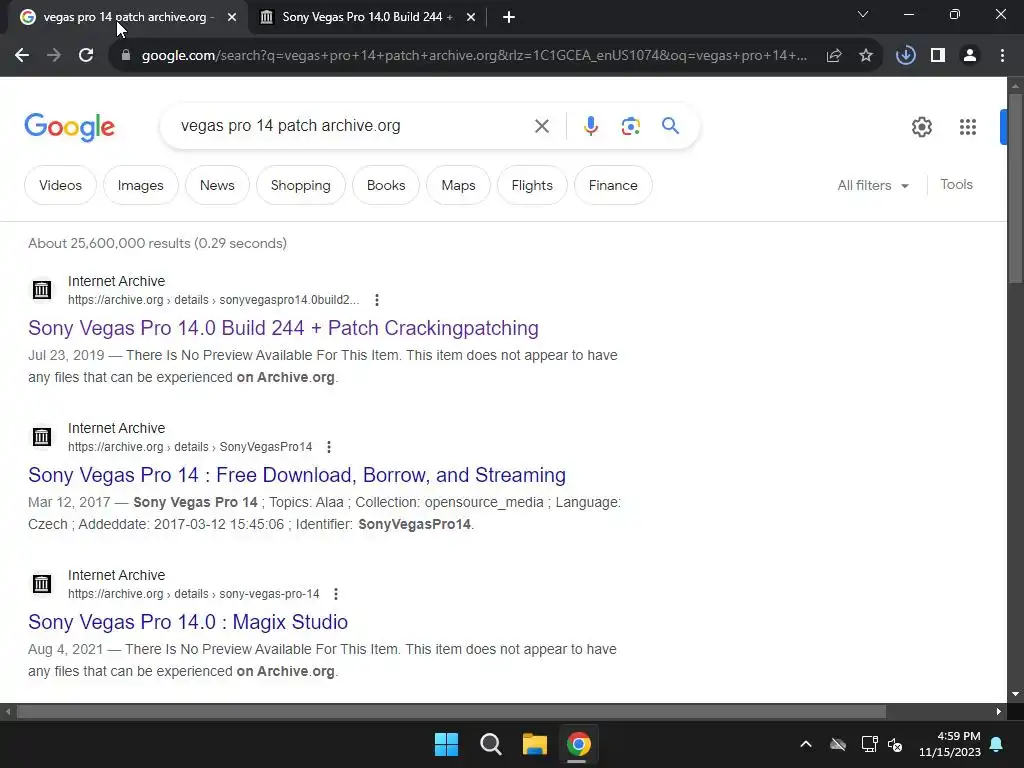Open Sony Vegas Pro 14.0 Build 244 + Patch link
The height and width of the screenshot is (768, 1024).
[283, 328]
